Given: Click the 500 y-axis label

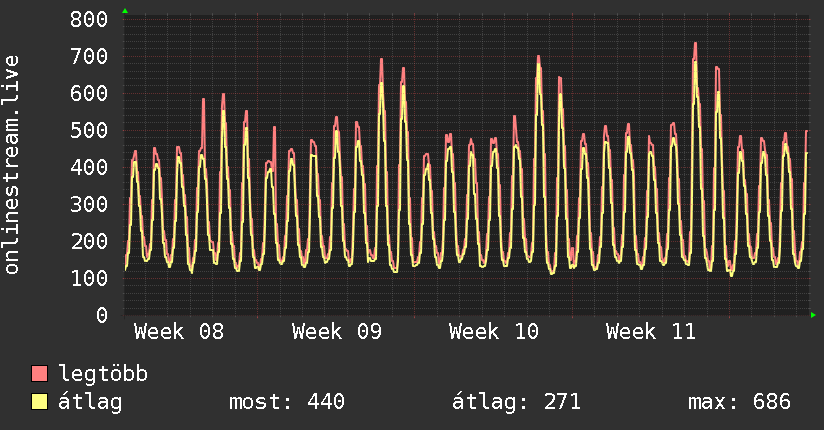Looking at the screenshot, I should [x=90, y=130].
